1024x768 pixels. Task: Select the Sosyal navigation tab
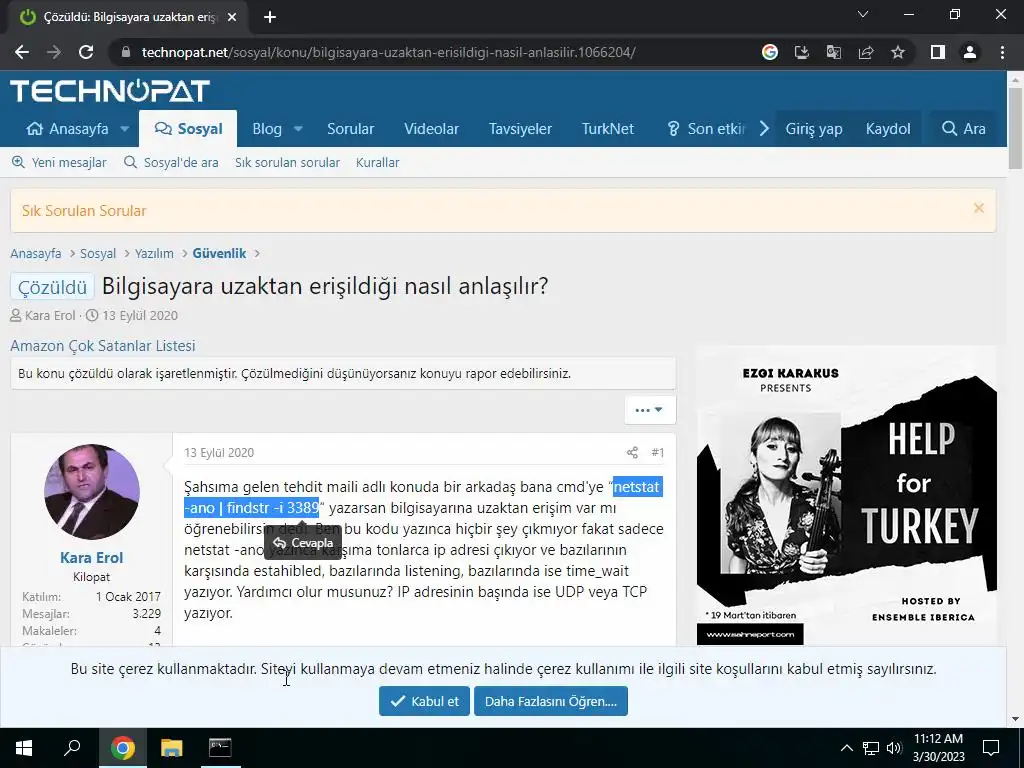tap(188, 129)
